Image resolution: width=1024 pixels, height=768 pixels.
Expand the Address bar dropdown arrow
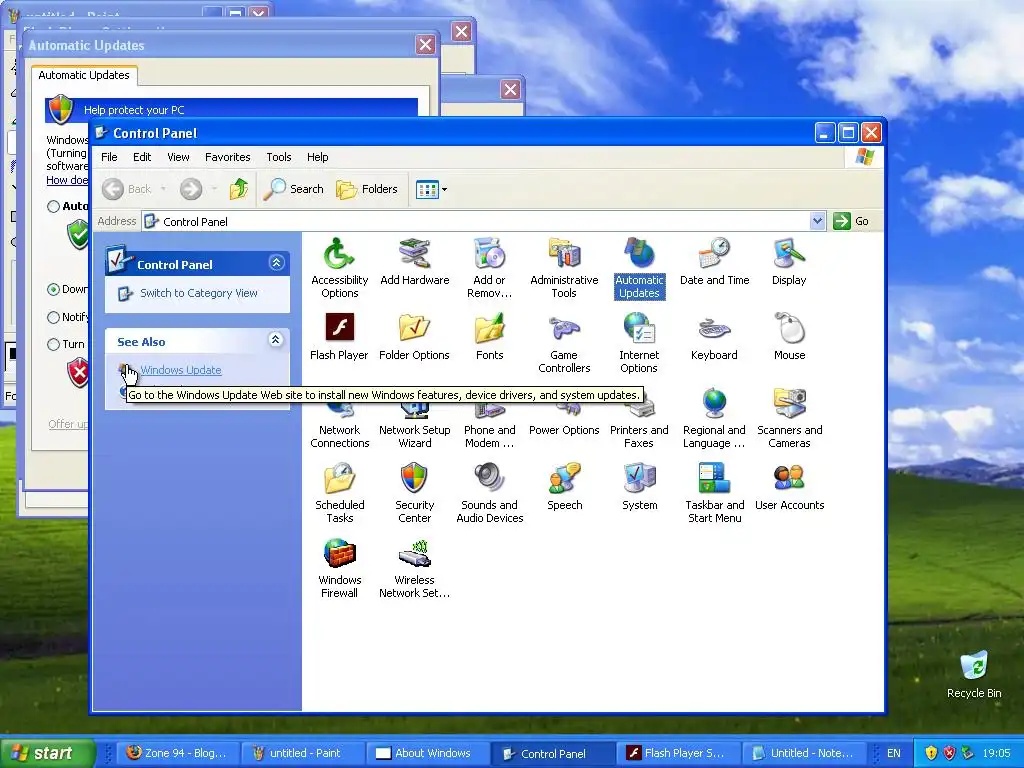coord(817,221)
